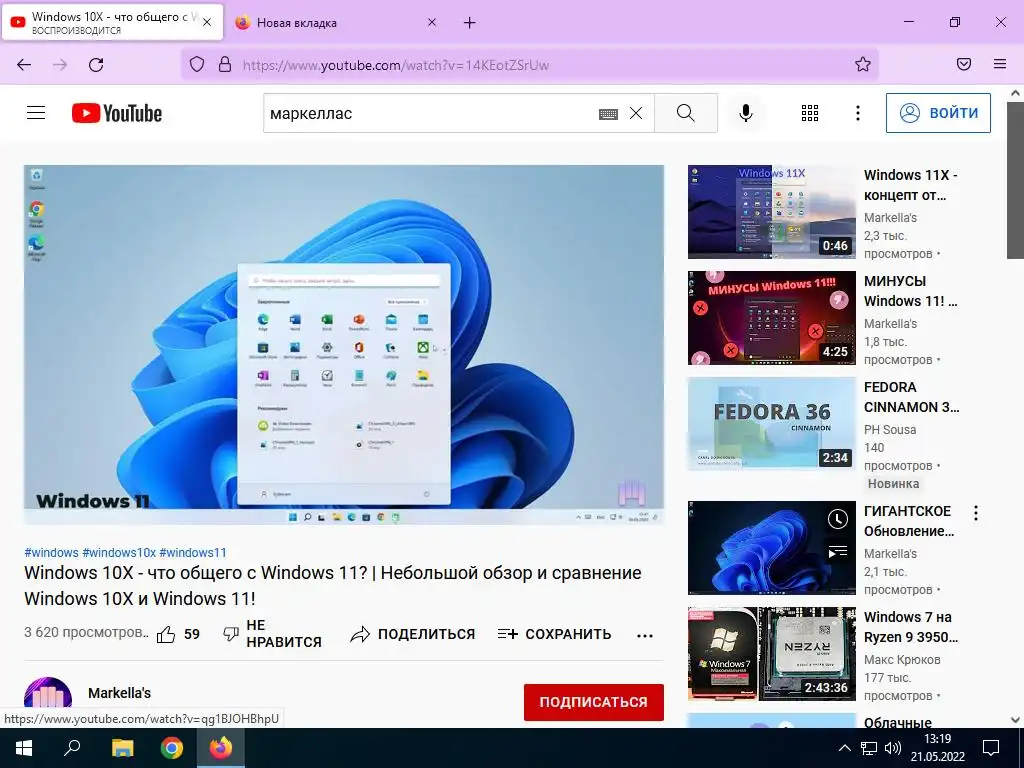Open the Pocket save icon
The height and width of the screenshot is (768, 1024).
(x=964, y=65)
